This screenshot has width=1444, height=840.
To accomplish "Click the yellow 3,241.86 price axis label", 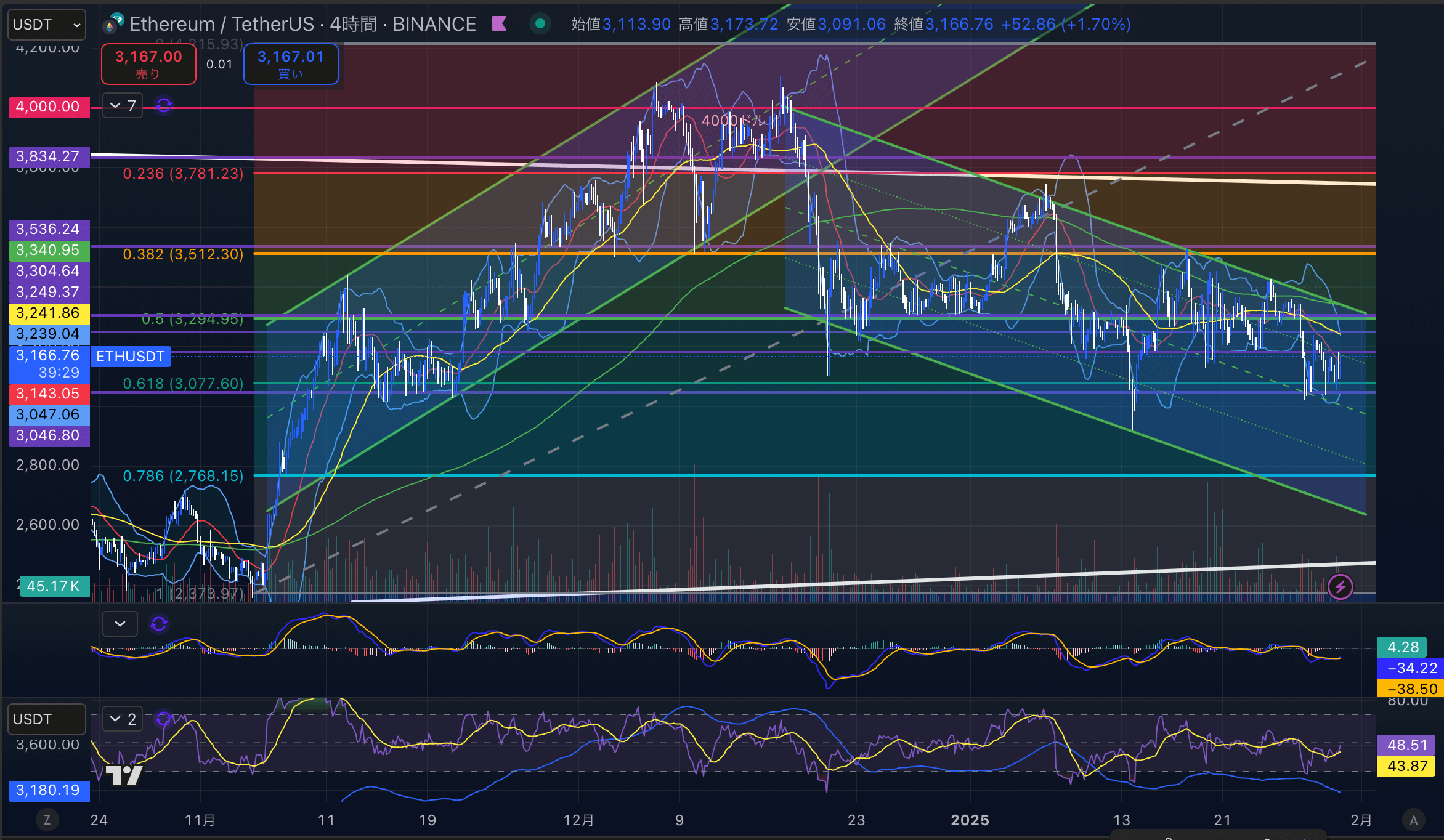I will click(48, 313).
